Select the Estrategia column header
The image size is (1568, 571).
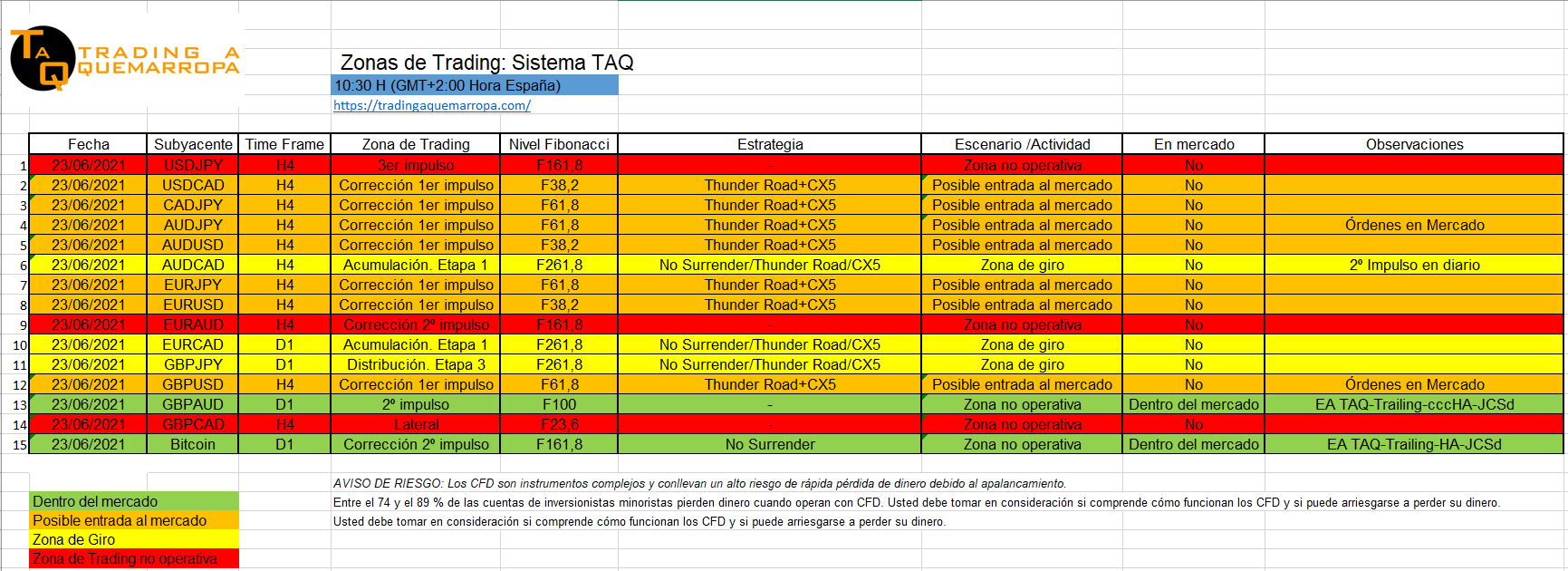(769, 144)
